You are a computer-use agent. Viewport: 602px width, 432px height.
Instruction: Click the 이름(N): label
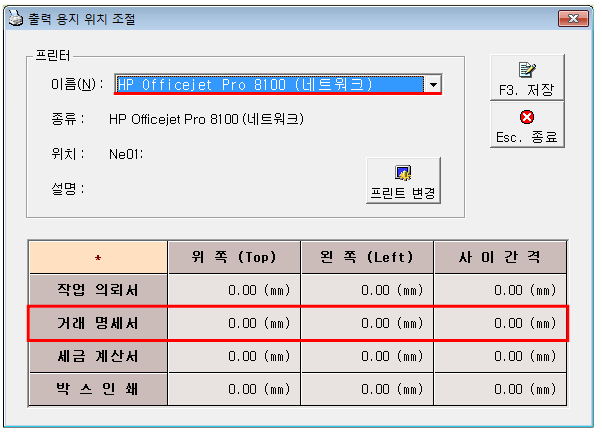tap(78, 84)
